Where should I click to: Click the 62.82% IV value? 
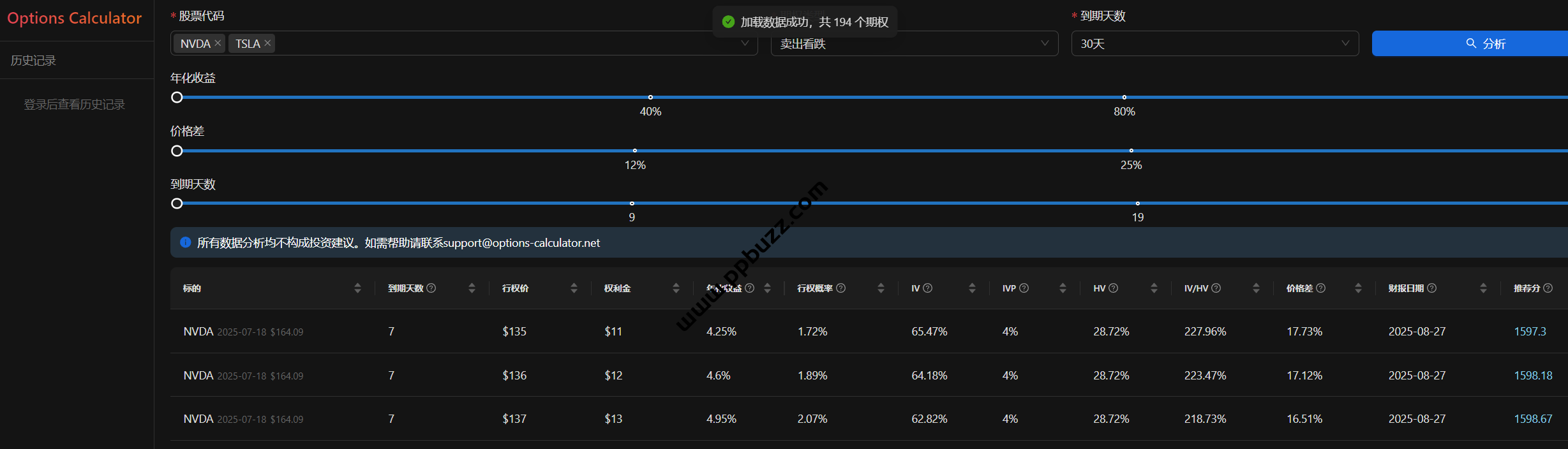click(x=929, y=419)
